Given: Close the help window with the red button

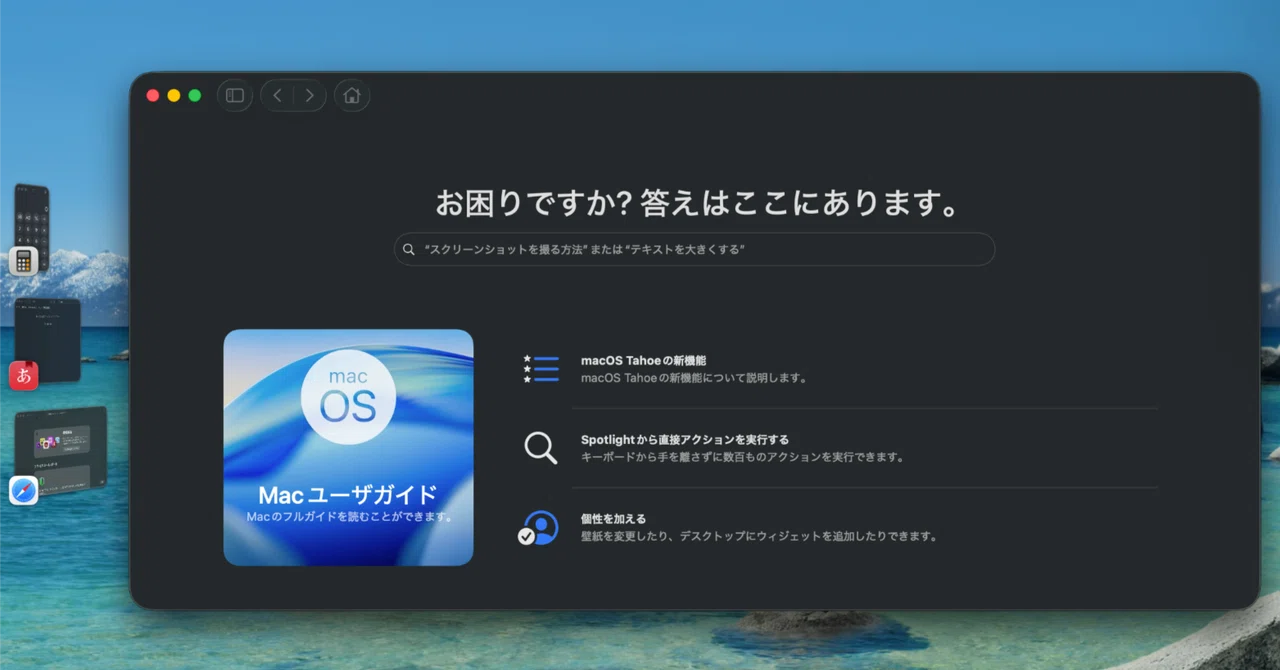Looking at the screenshot, I should coord(153,95).
